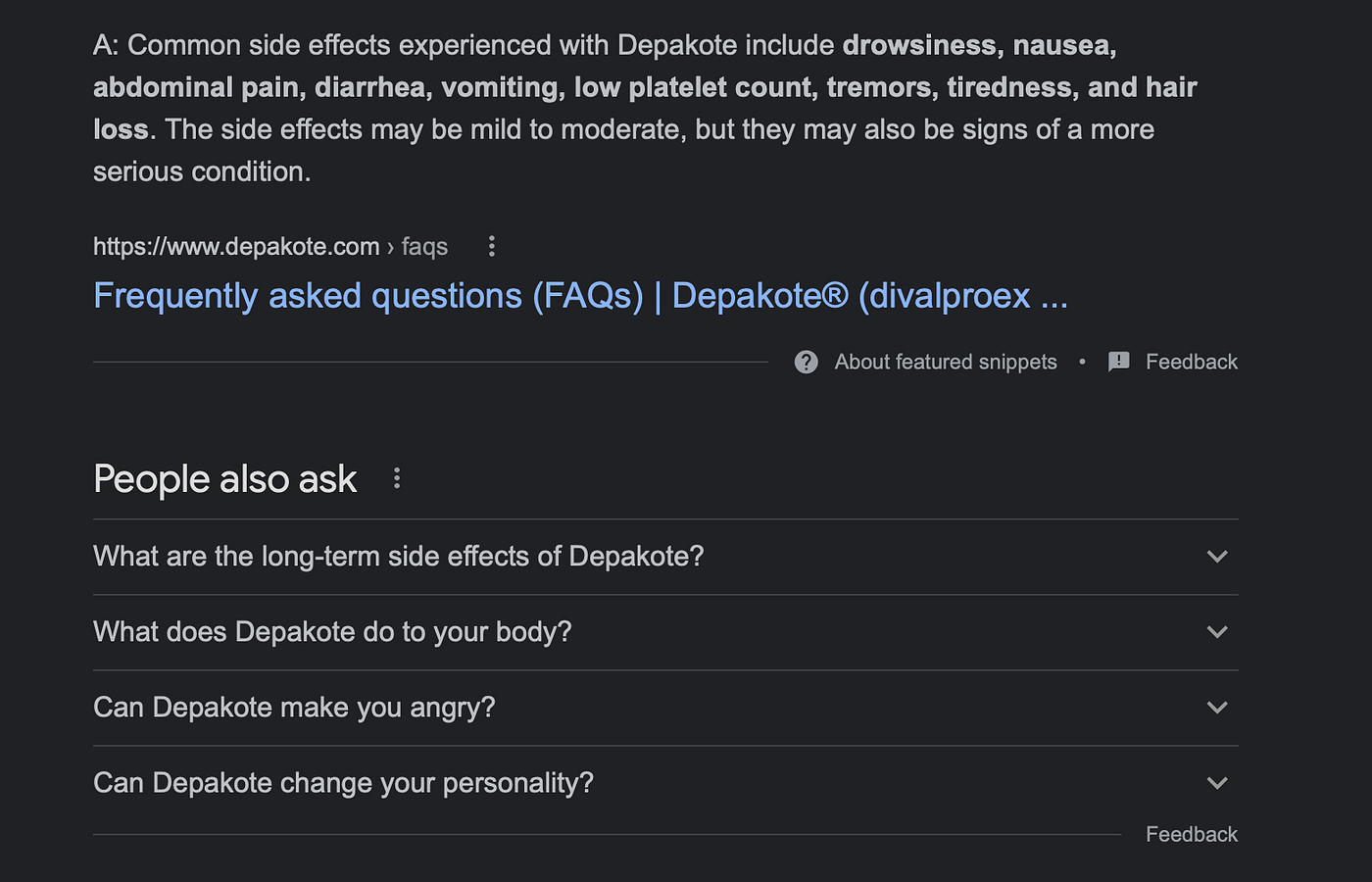The image size is (1372, 882).
Task: Click Feedback below People also ask list
Action: 1192,834
